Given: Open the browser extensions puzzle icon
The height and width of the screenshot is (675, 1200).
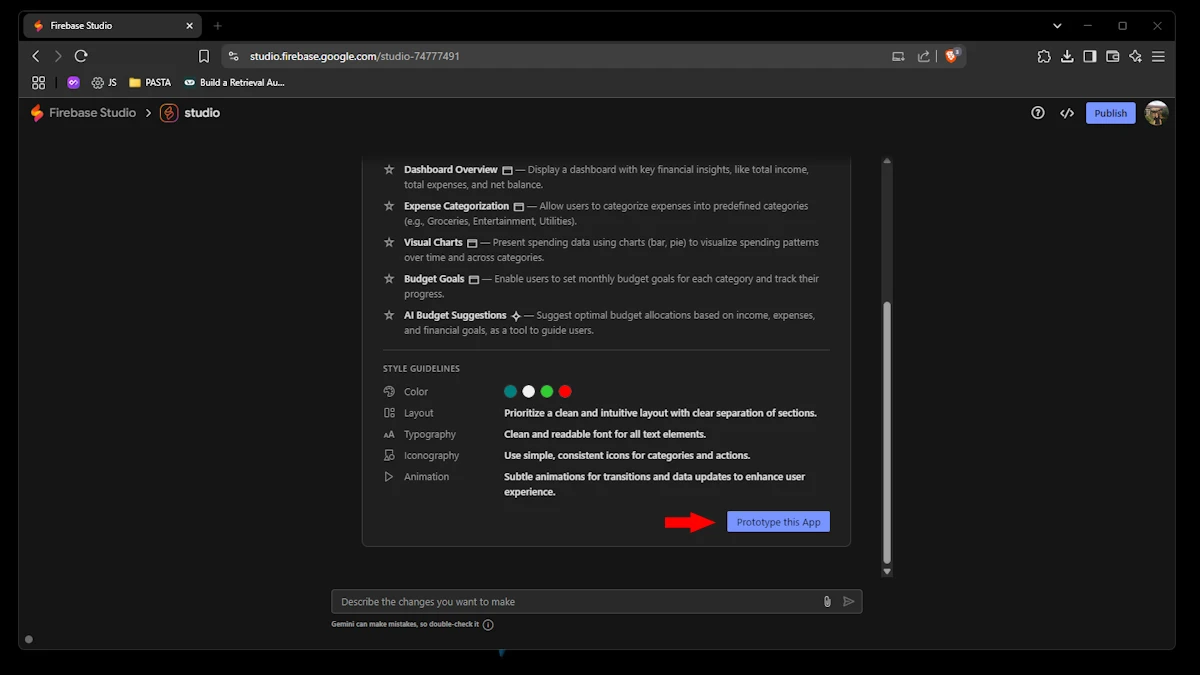Looking at the screenshot, I should [x=1044, y=56].
